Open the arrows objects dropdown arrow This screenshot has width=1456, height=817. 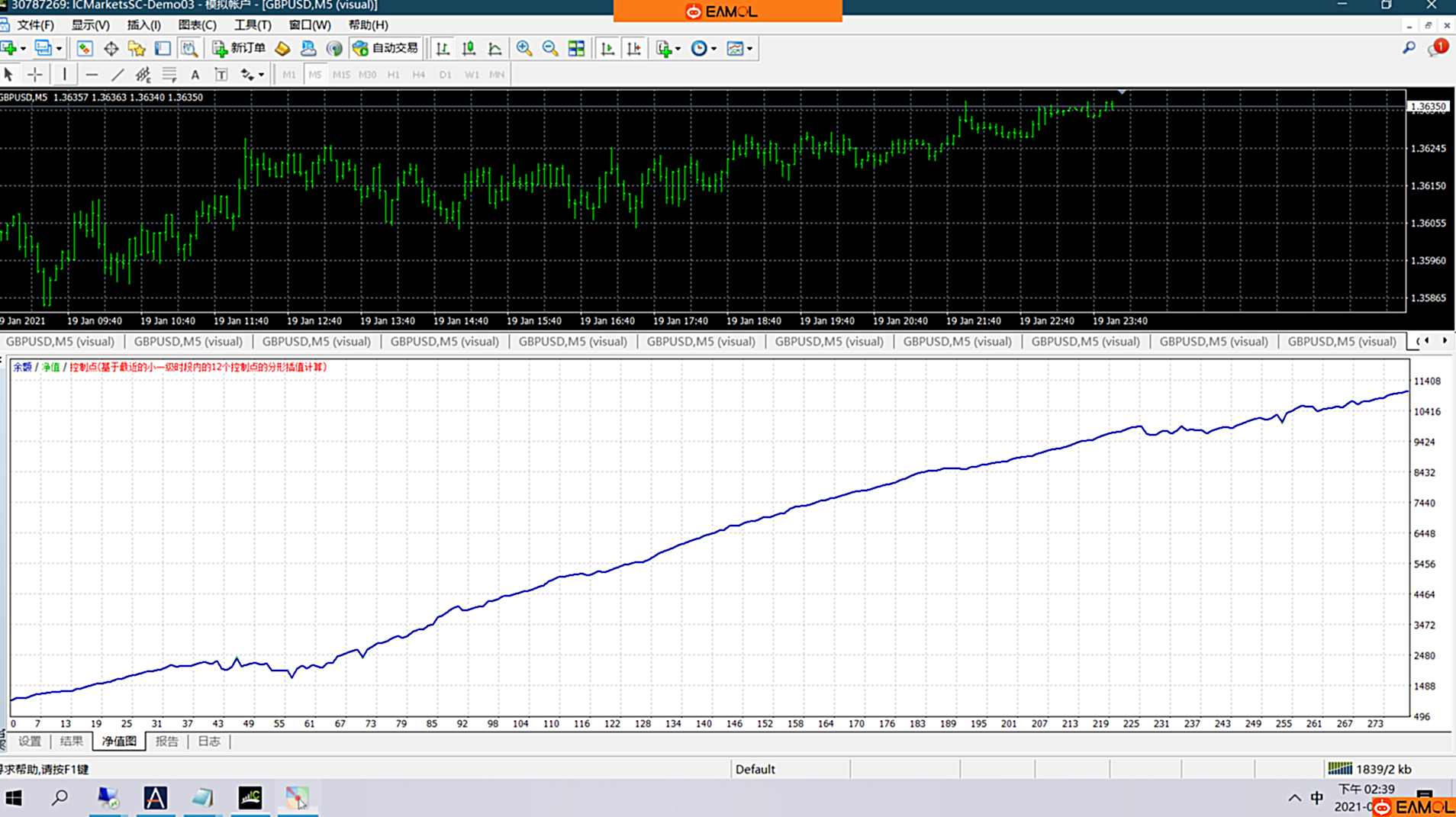click(261, 75)
